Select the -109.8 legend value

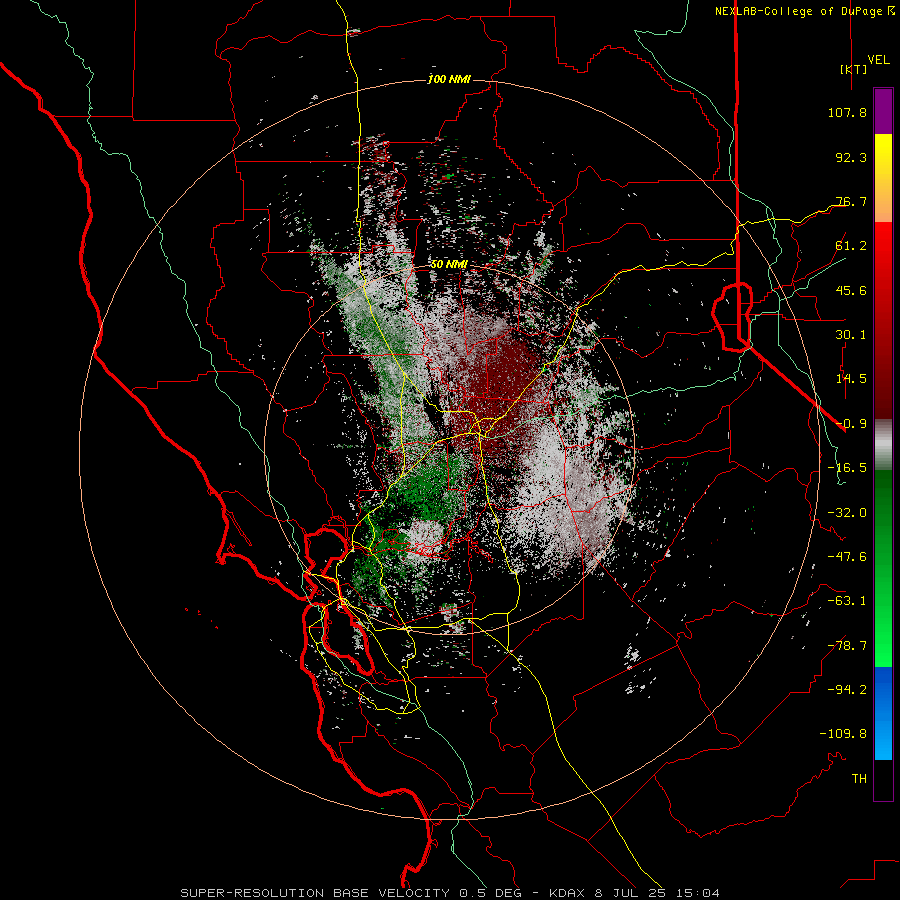pos(843,734)
